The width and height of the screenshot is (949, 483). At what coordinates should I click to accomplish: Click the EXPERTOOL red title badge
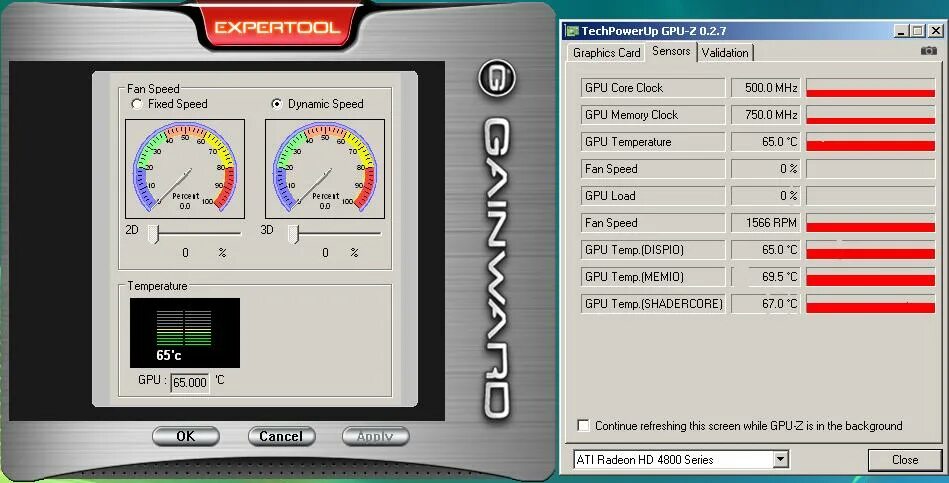pos(278,27)
